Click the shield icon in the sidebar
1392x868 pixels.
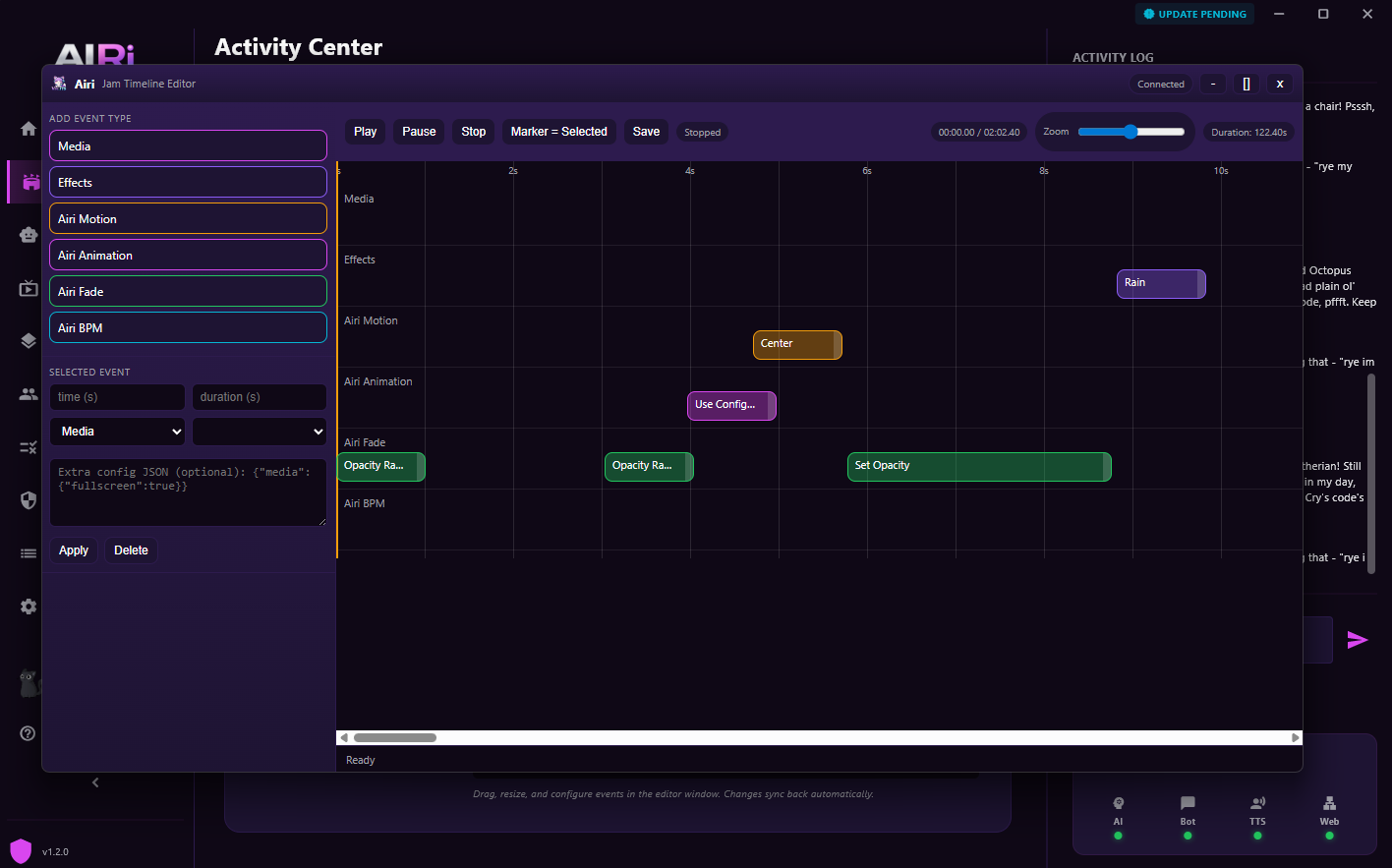point(28,500)
